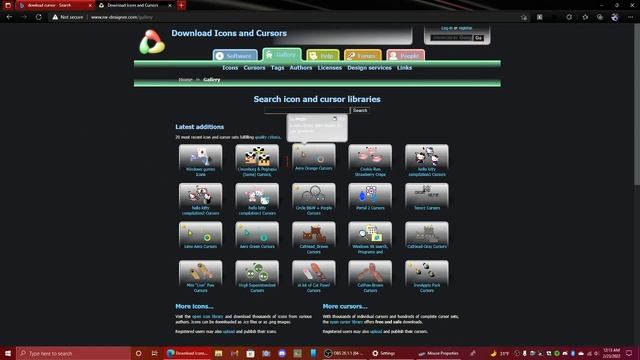Open the Links submenu item
Screen dimensions: 640x360
(x=404, y=68)
